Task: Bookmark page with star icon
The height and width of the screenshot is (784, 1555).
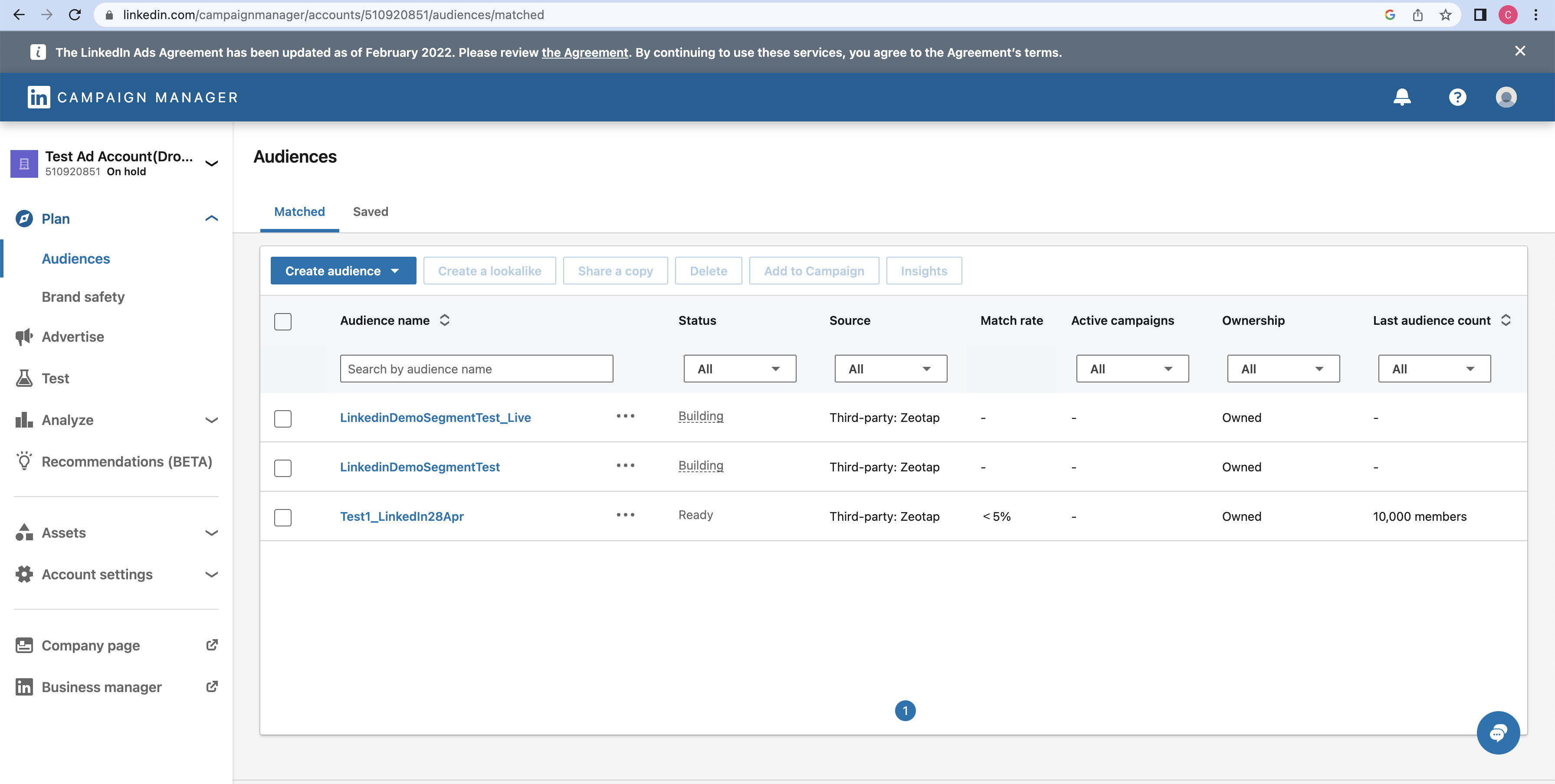Action: click(x=1445, y=15)
